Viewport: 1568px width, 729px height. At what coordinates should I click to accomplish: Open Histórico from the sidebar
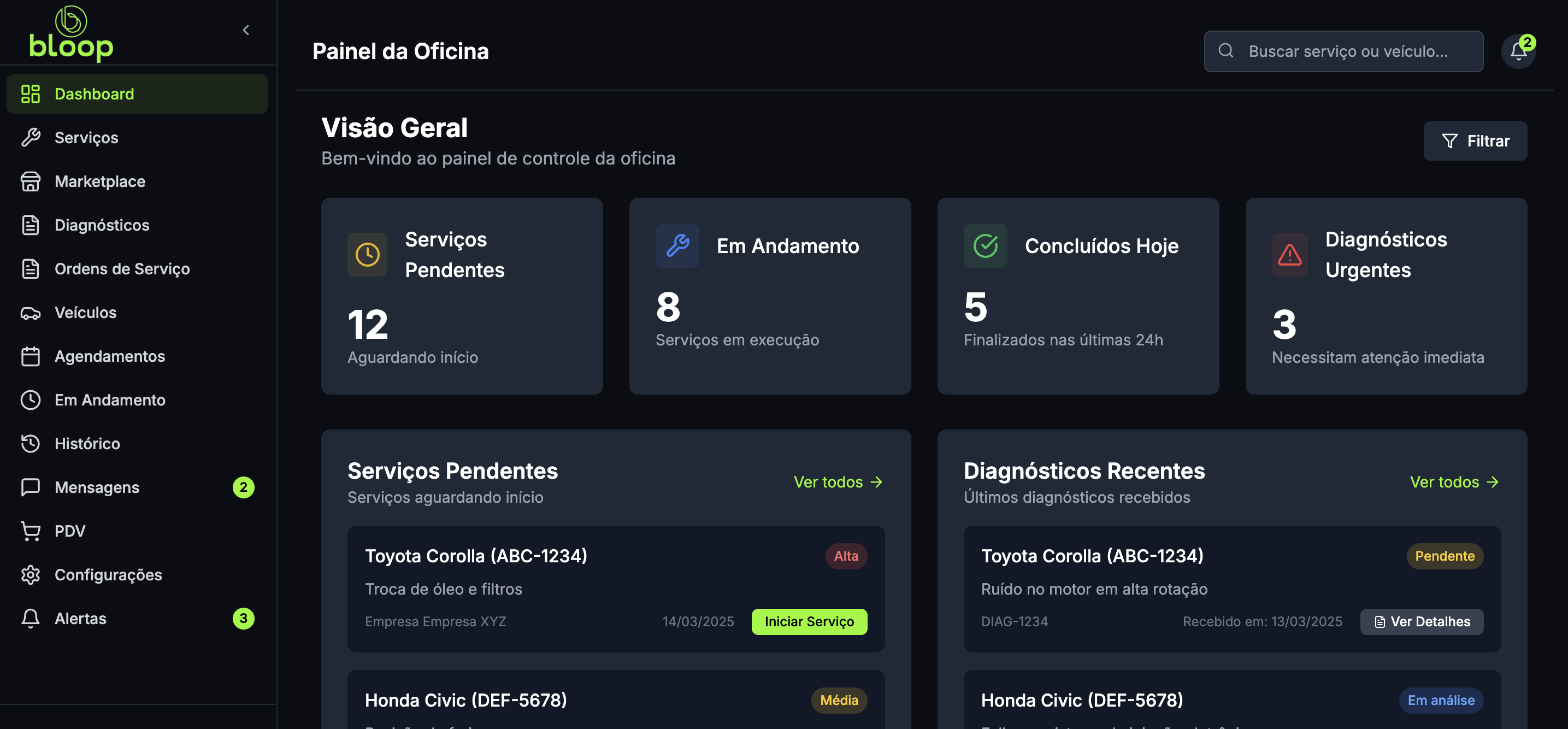pyautogui.click(x=87, y=443)
